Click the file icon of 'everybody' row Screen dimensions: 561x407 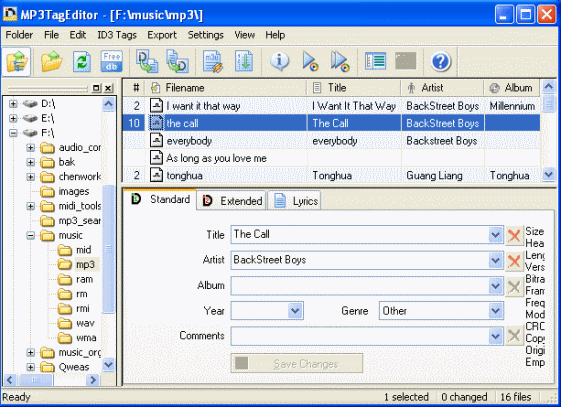tap(156, 140)
